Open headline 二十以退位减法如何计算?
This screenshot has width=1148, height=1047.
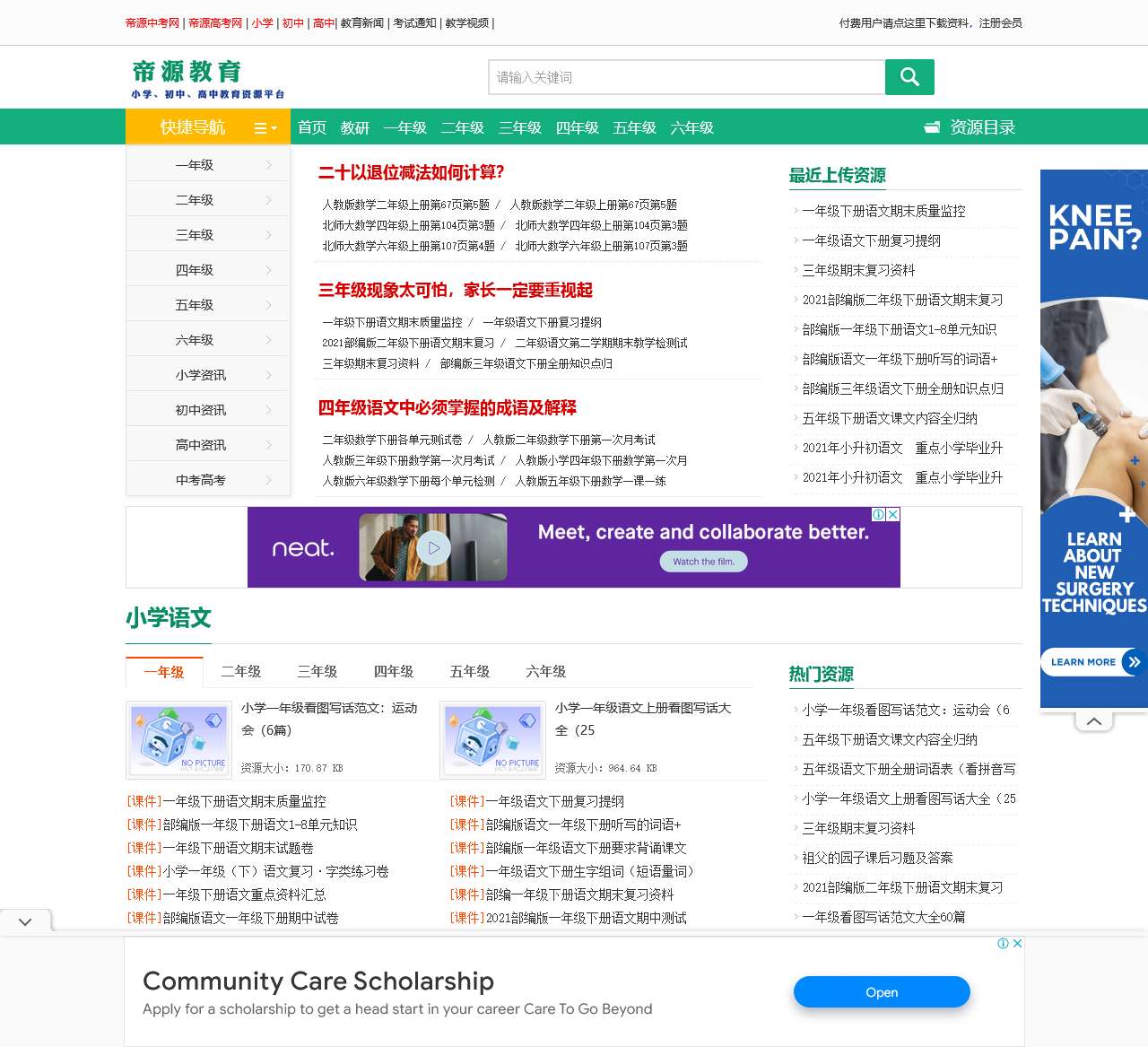tap(412, 172)
